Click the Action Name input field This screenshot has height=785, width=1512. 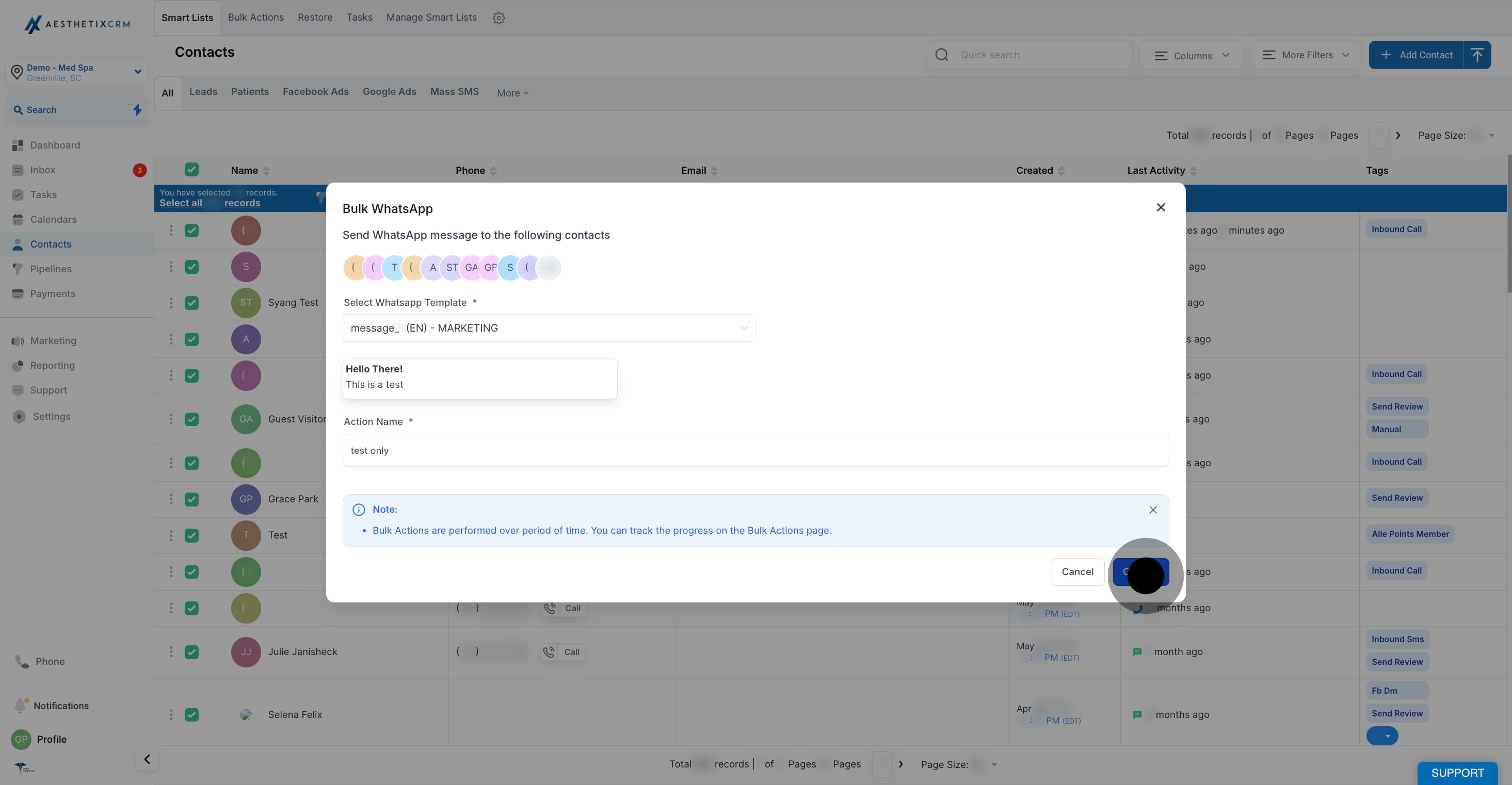(755, 451)
